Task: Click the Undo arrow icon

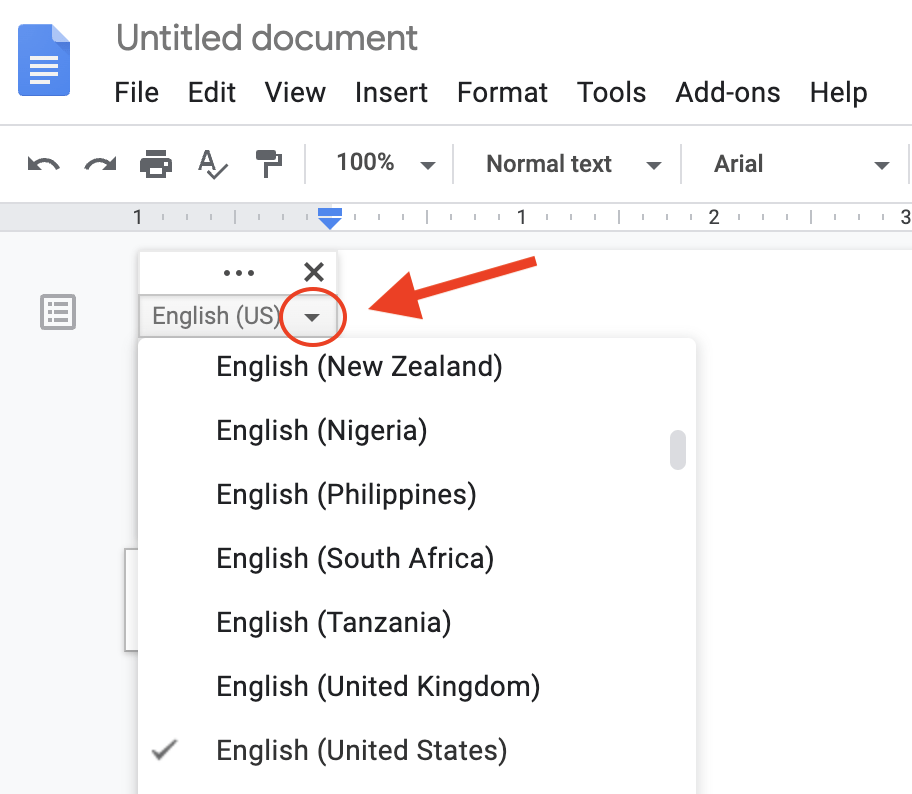Action: pos(43,164)
